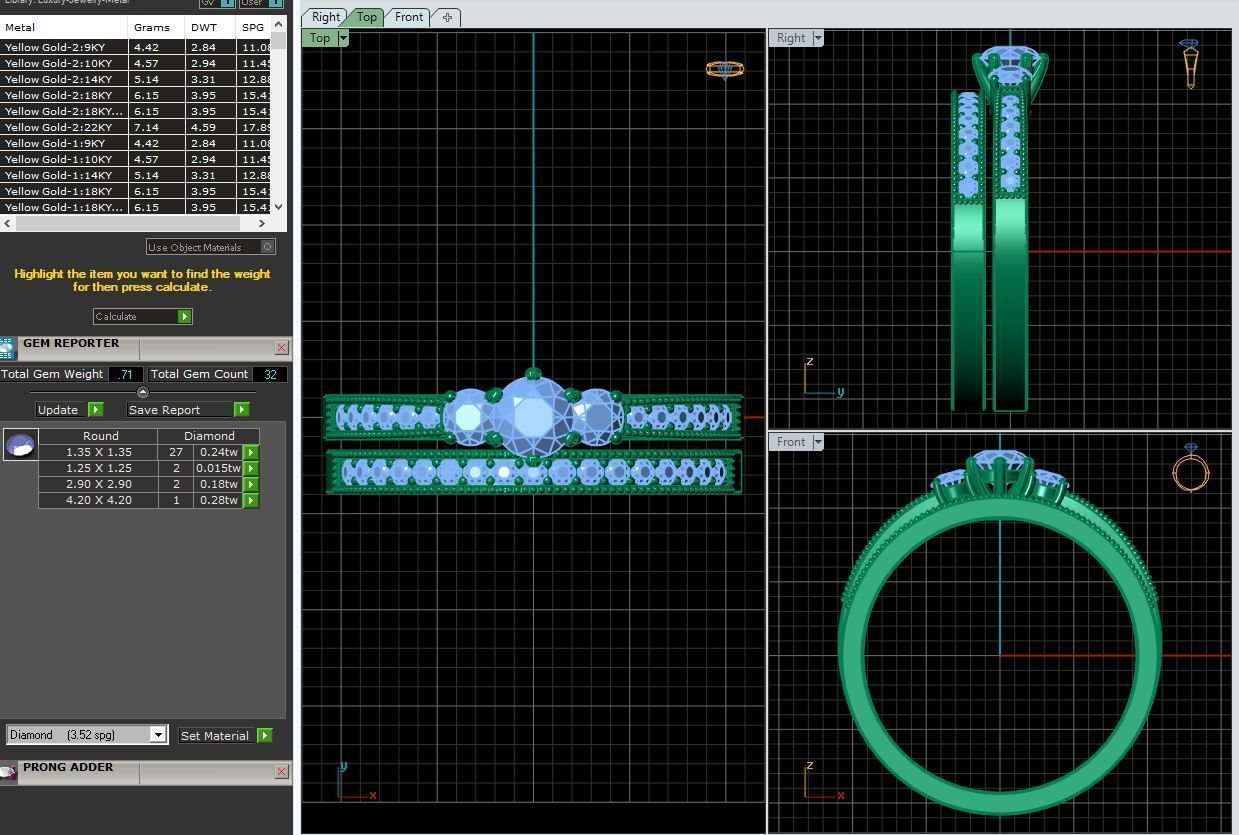Select the Yellow Gold-1:9KY row
Image resolution: width=1239 pixels, height=835 pixels.
point(136,143)
